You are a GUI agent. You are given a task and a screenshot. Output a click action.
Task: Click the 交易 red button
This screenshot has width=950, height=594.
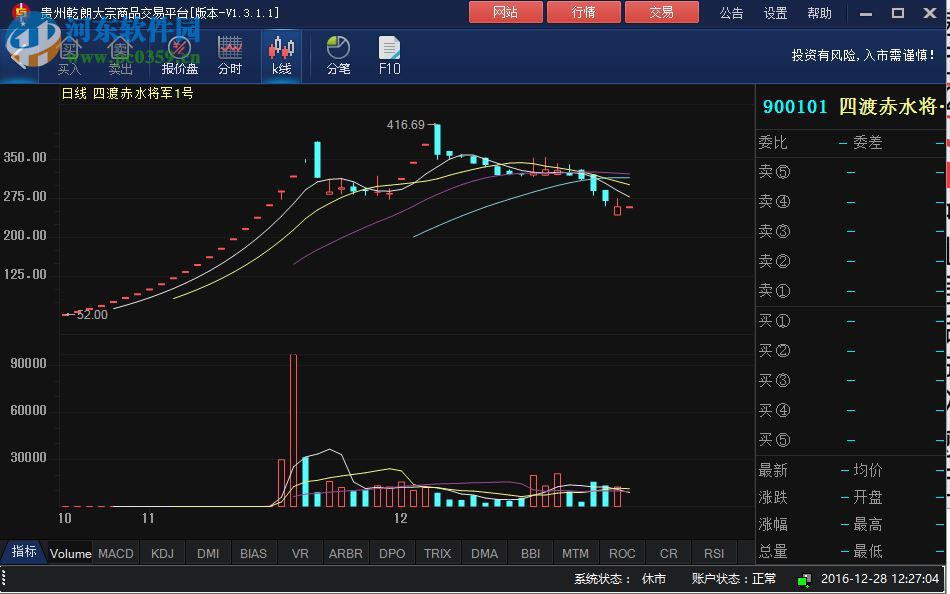coord(662,12)
